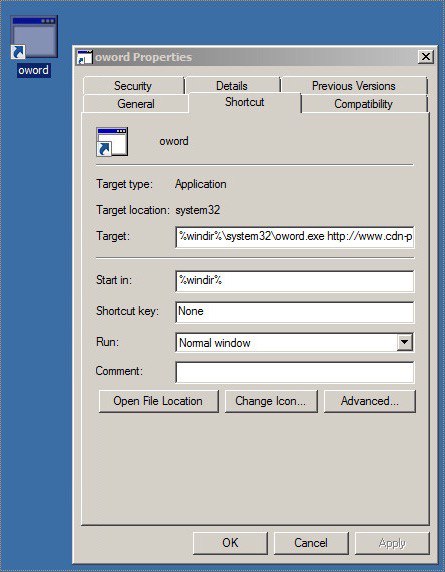The height and width of the screenshot is (572, 445).
Task: Click the Change Icon button
Action: [x=271, y=401]
